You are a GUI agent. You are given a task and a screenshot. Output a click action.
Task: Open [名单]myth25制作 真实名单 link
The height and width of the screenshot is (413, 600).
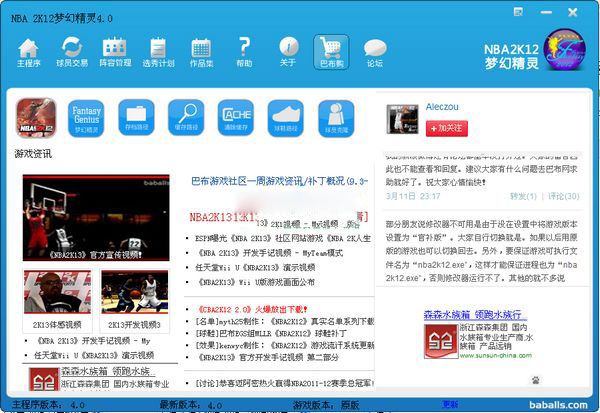tap(285, 321)
